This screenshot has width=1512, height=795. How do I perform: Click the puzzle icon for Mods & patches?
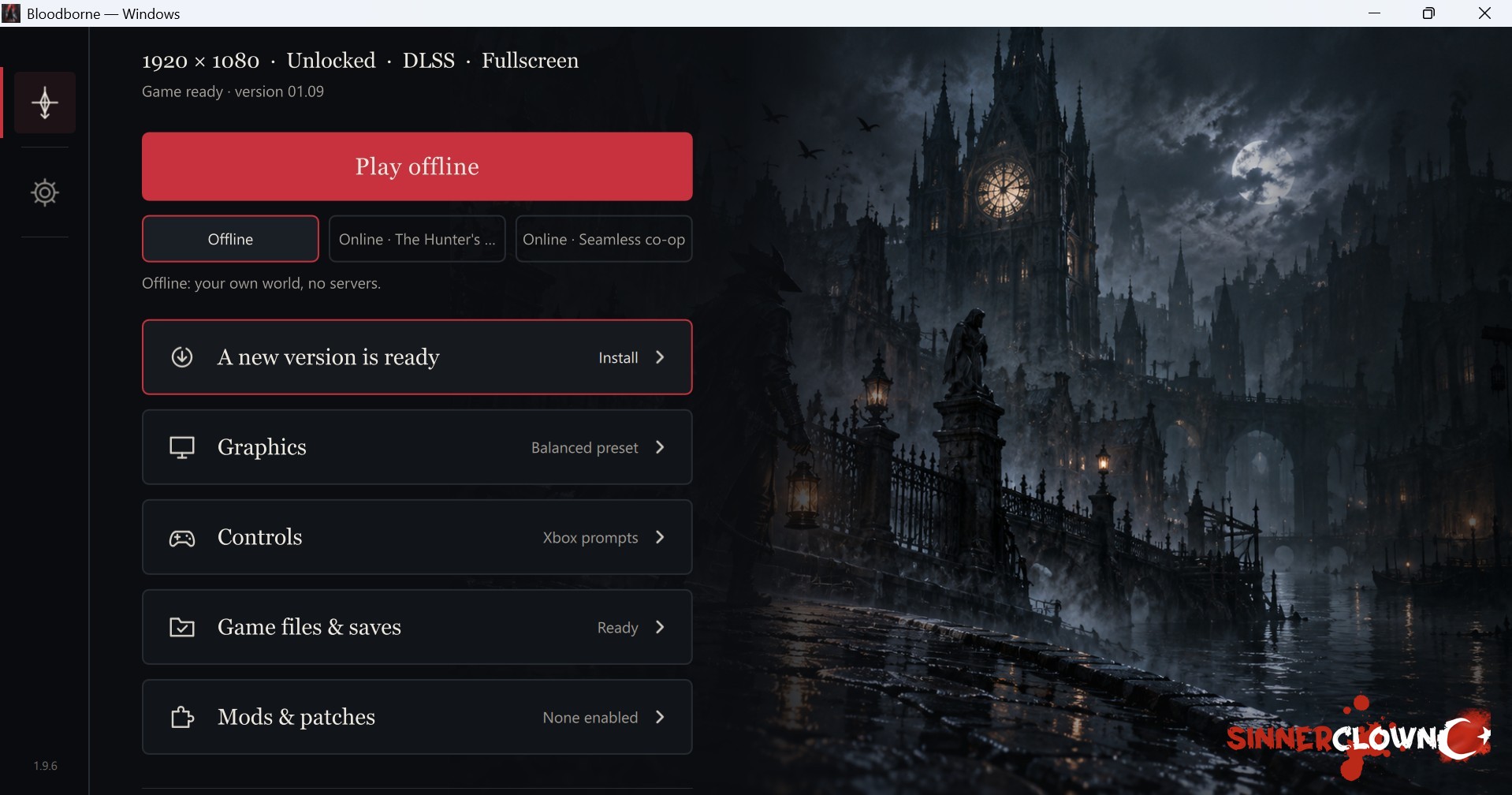tap(182, 718)
